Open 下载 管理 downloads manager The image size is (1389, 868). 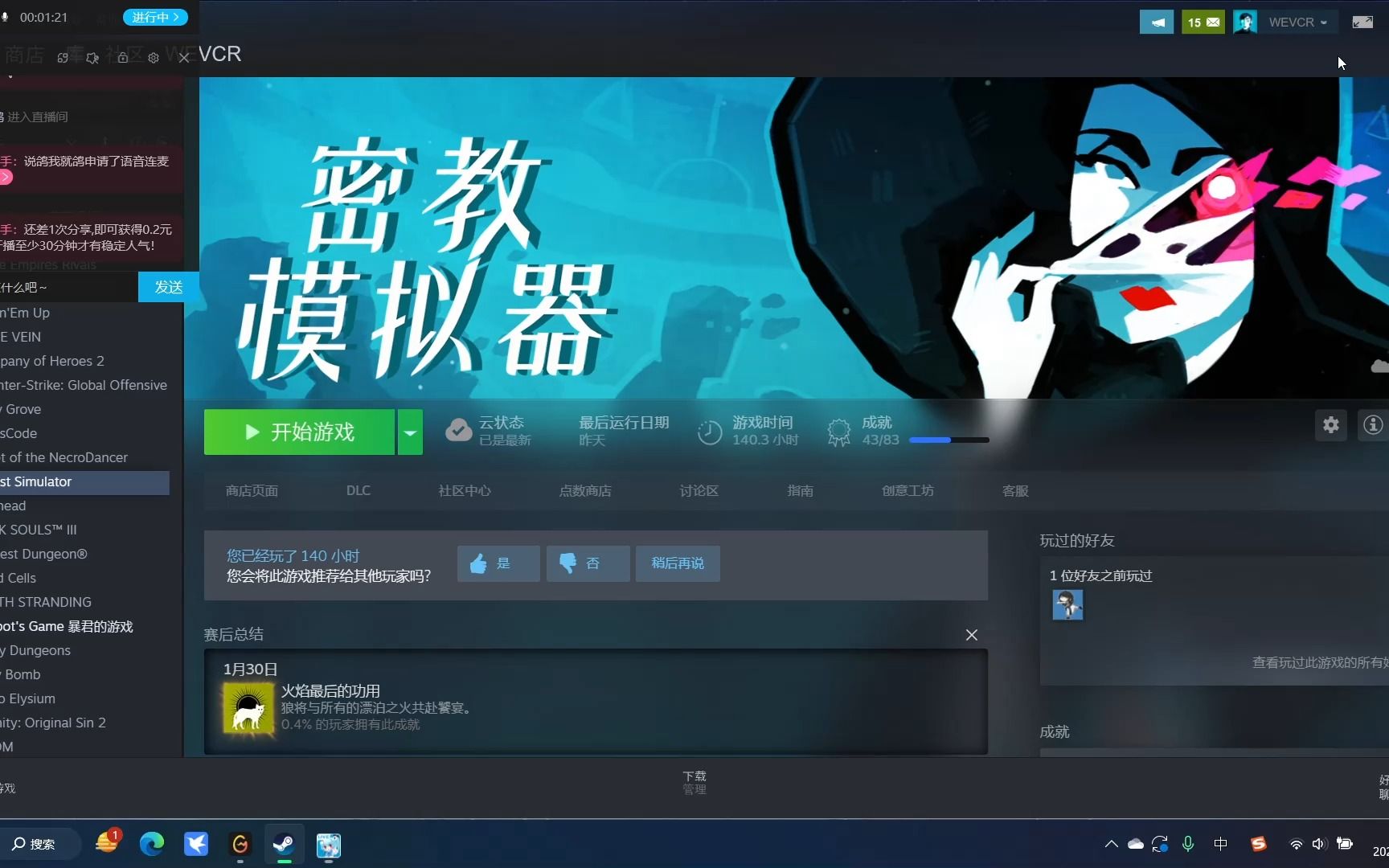[x=694, y=783]
